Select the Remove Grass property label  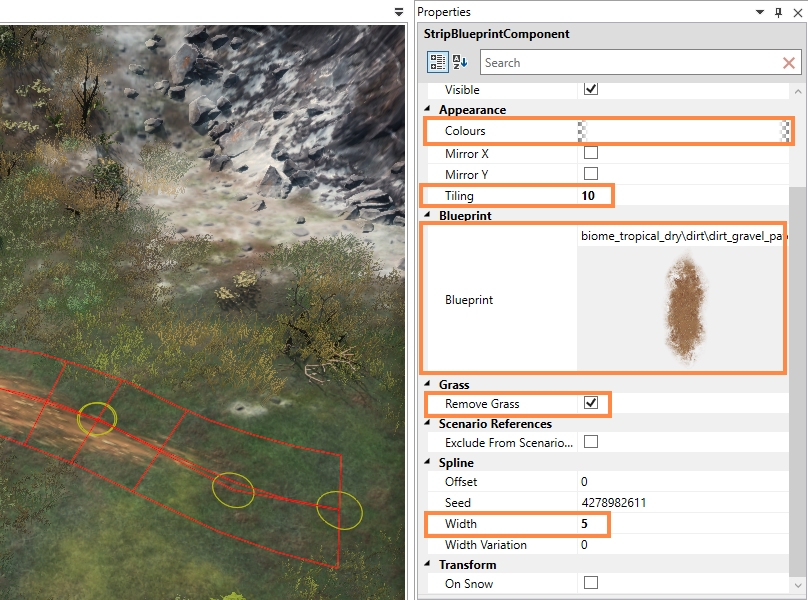pyautogui.click(x=482, y=404)
